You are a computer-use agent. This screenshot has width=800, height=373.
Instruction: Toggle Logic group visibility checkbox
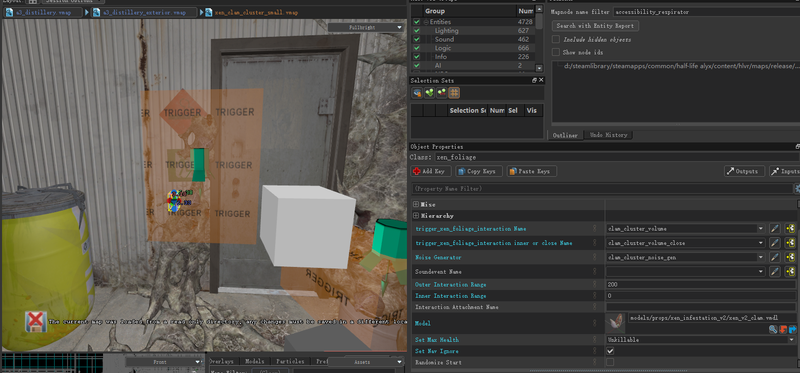pos(417,48)
